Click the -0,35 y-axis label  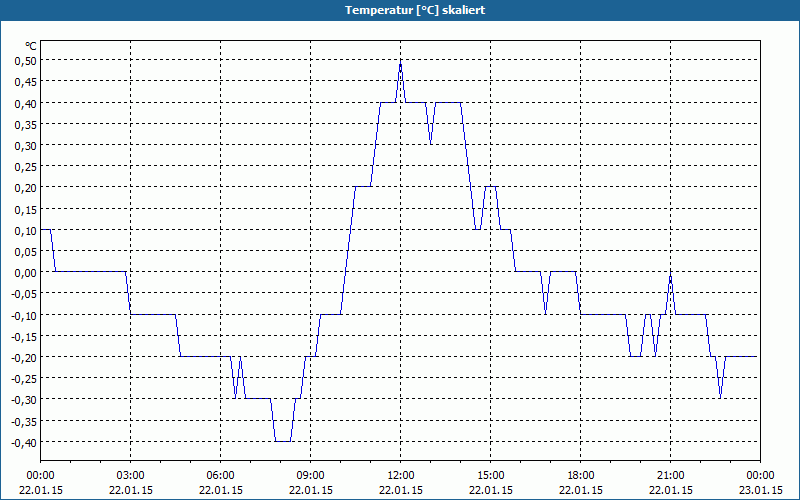(25, 421)
